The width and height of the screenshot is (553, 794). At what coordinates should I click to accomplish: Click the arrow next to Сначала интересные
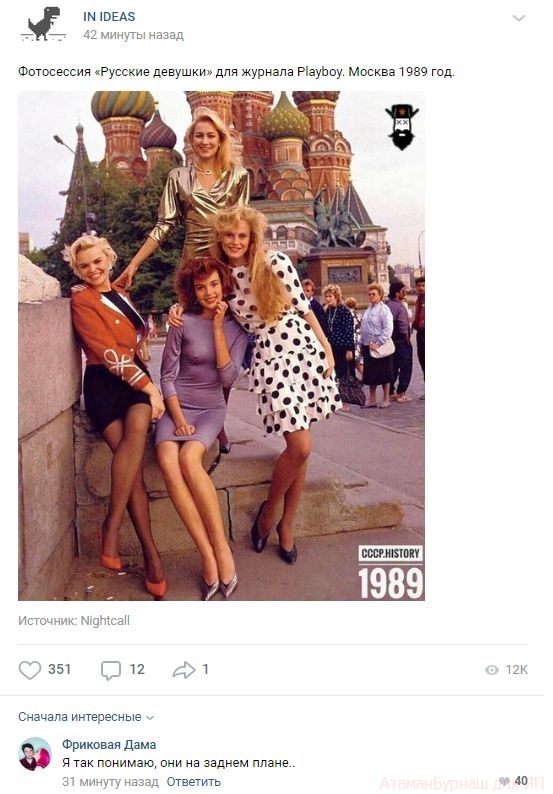[149, 718]
